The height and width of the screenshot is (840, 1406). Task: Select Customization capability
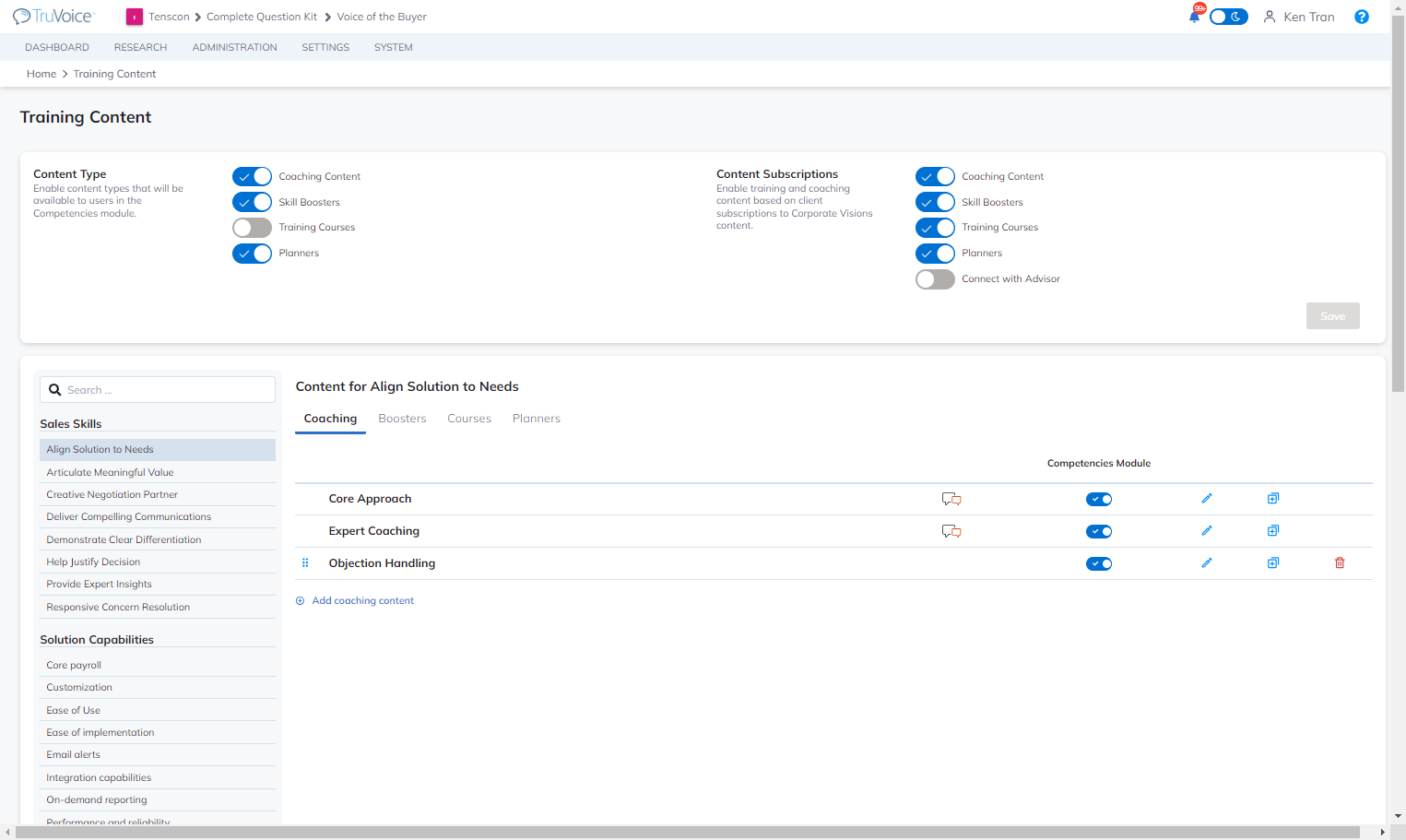point(158,688)
